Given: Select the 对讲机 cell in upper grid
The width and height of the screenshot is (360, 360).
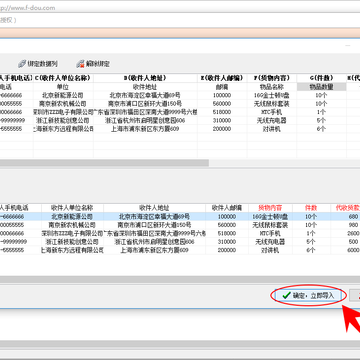Looking at the screenshot, I should click(272, 129).
